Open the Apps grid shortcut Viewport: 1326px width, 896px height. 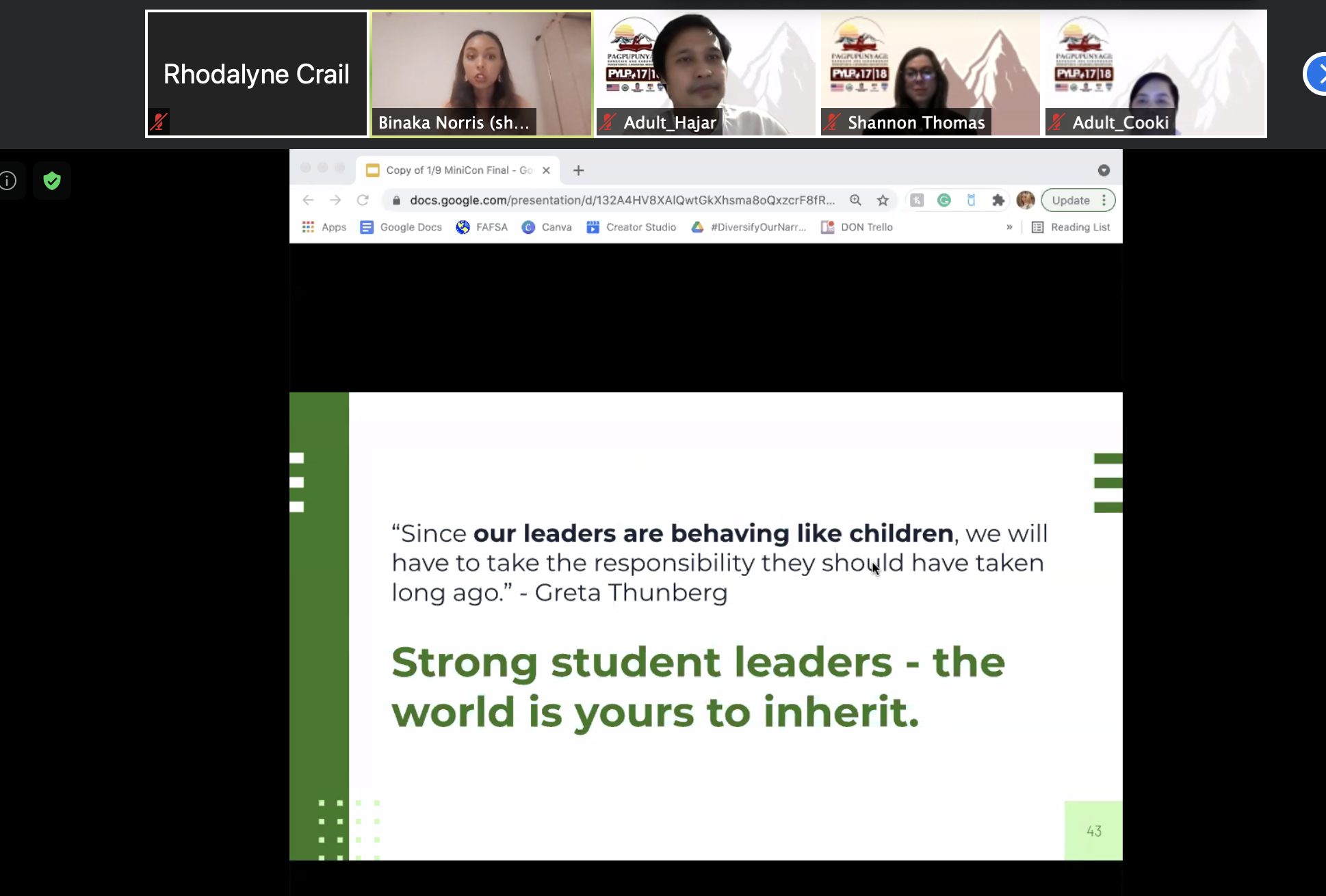pyautogui.click(x=324, y=227)
